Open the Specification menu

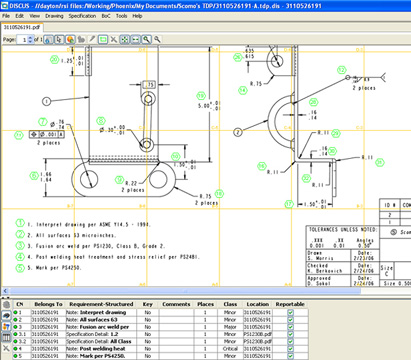(82, 16)
